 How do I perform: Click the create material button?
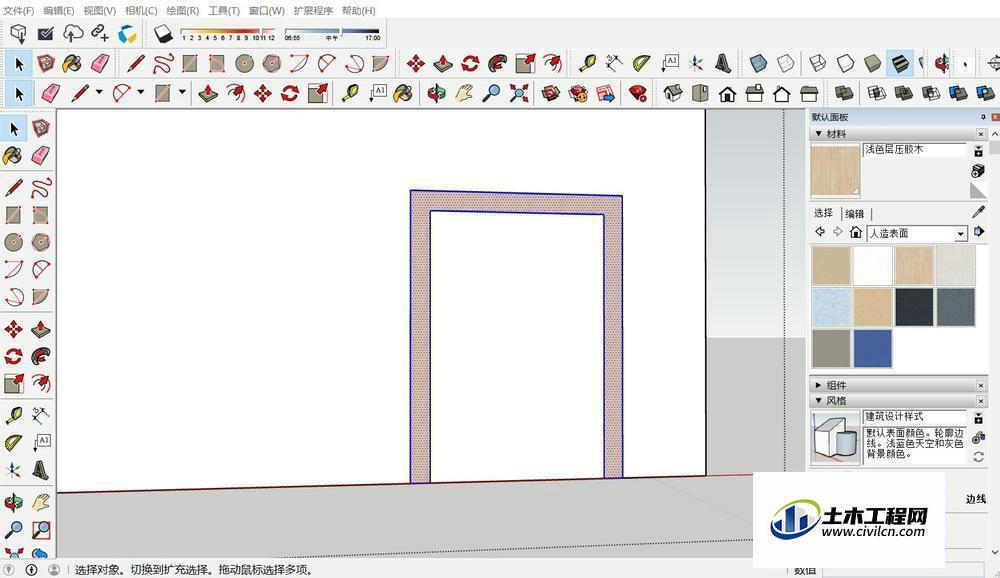[978, 170]
